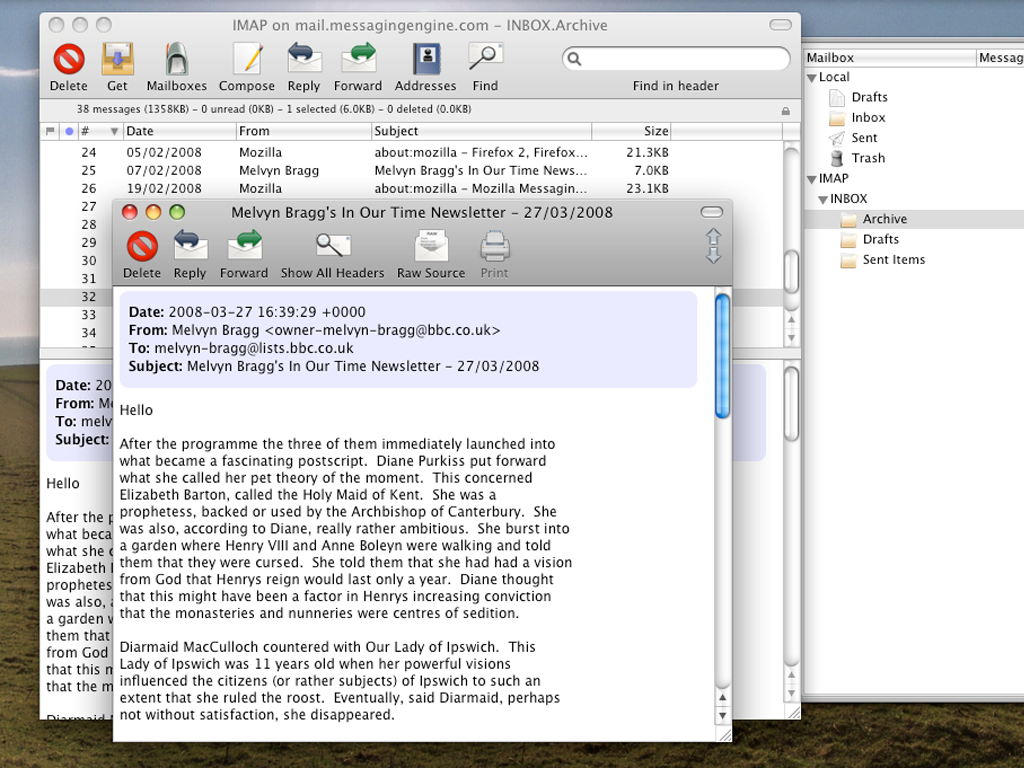This screenshot has height=768, width=1024.
Task: Click the Show All Headers icon
Action: coord(332,246)
